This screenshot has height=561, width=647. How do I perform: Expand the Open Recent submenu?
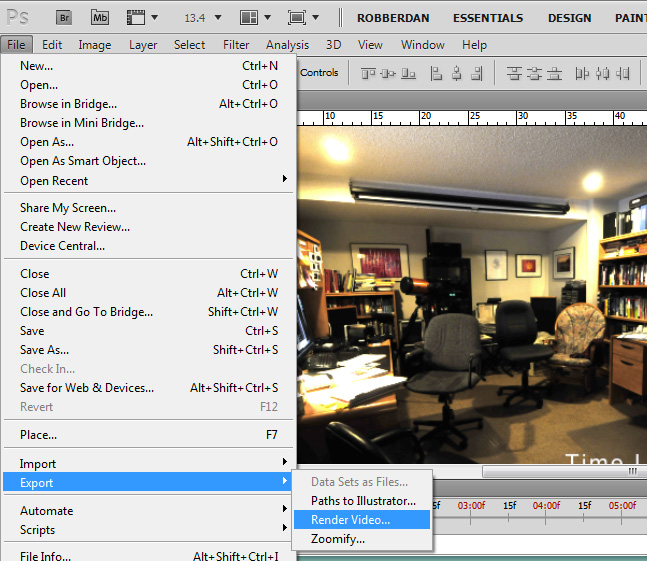coord(150,180)
